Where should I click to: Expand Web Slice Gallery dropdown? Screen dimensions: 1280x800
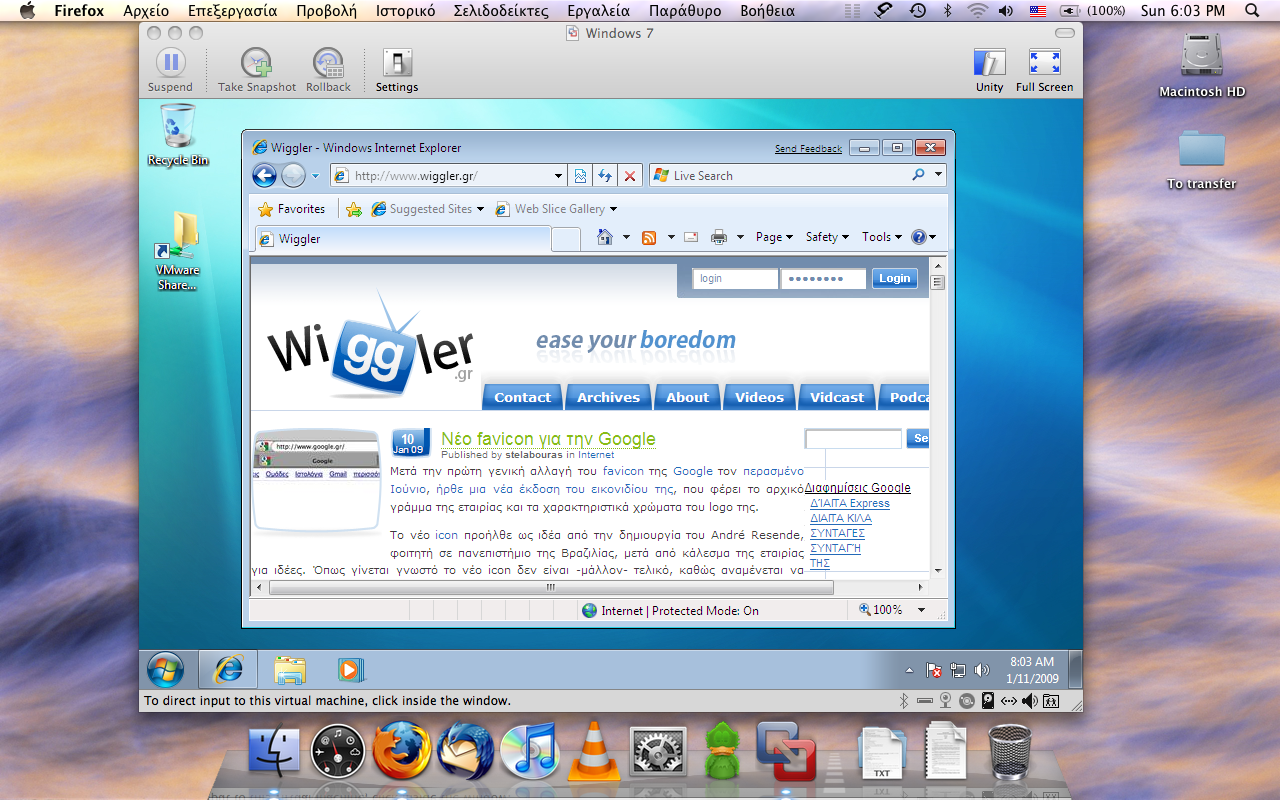613,209
